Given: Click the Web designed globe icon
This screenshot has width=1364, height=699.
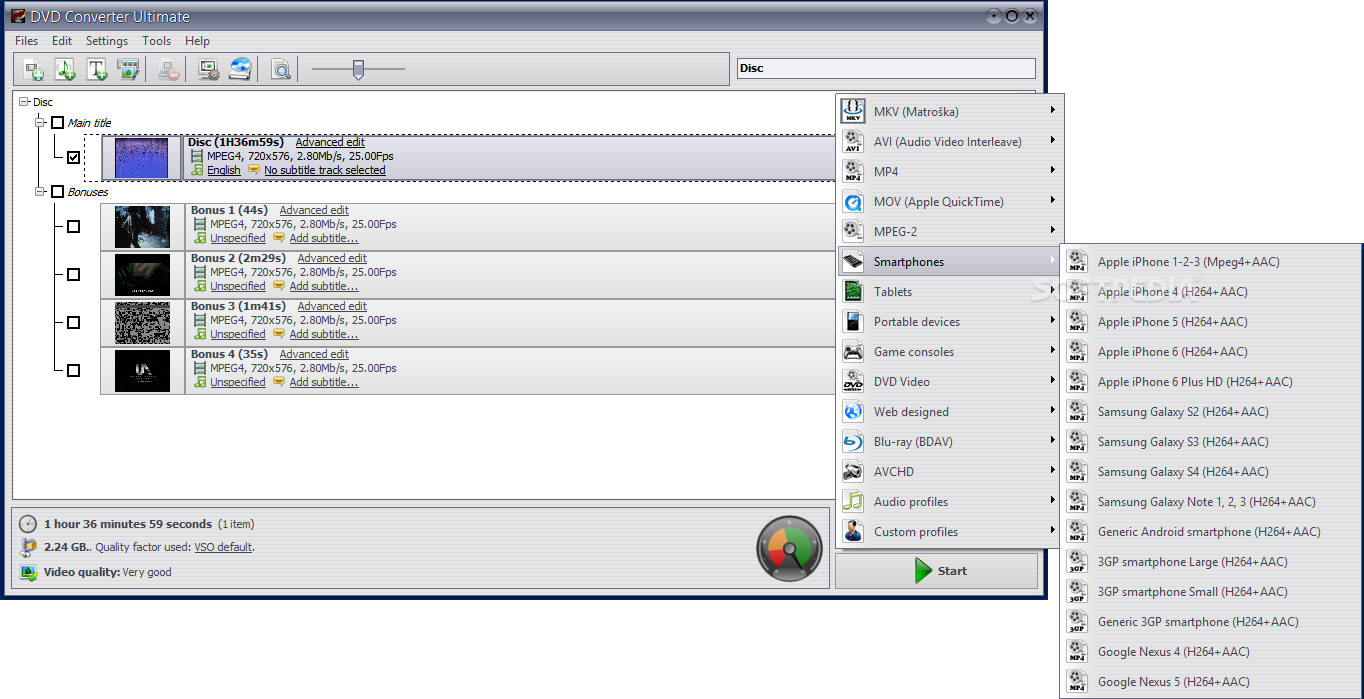Looking at the screenshot, I should pyautogui.click(x=853, y=411).
